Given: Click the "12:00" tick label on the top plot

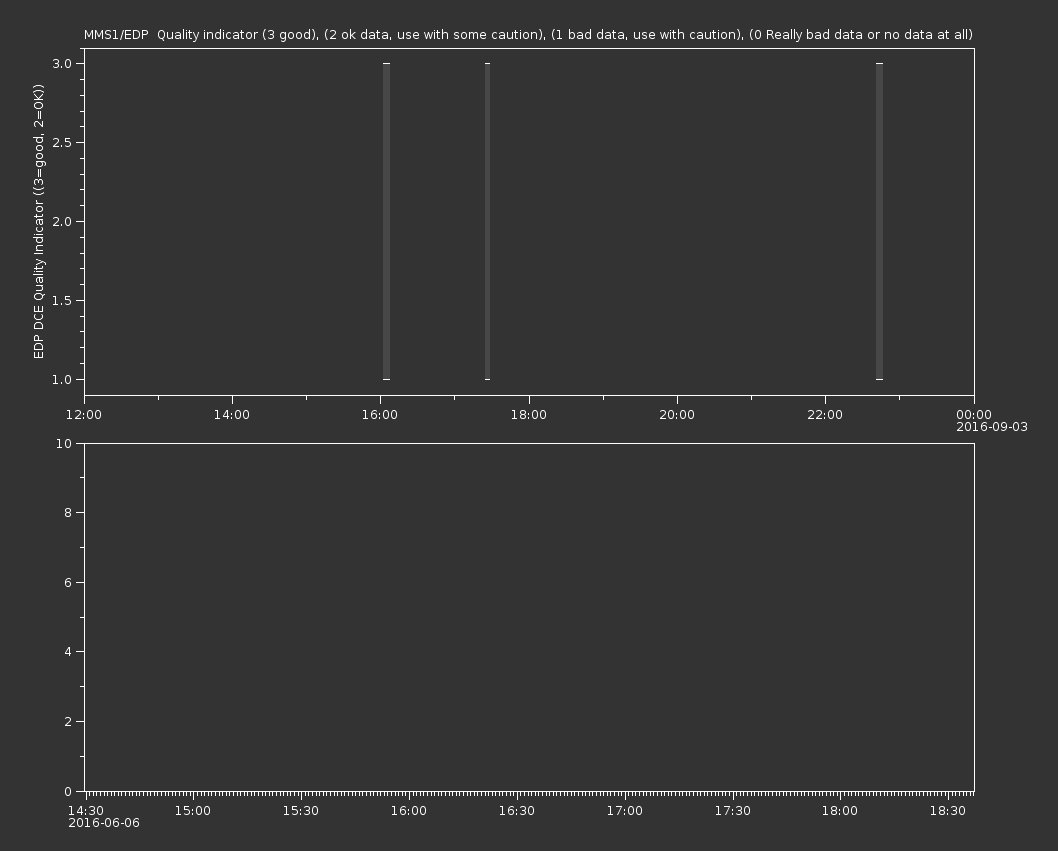Looking at the screenshot, I should 84,414.
